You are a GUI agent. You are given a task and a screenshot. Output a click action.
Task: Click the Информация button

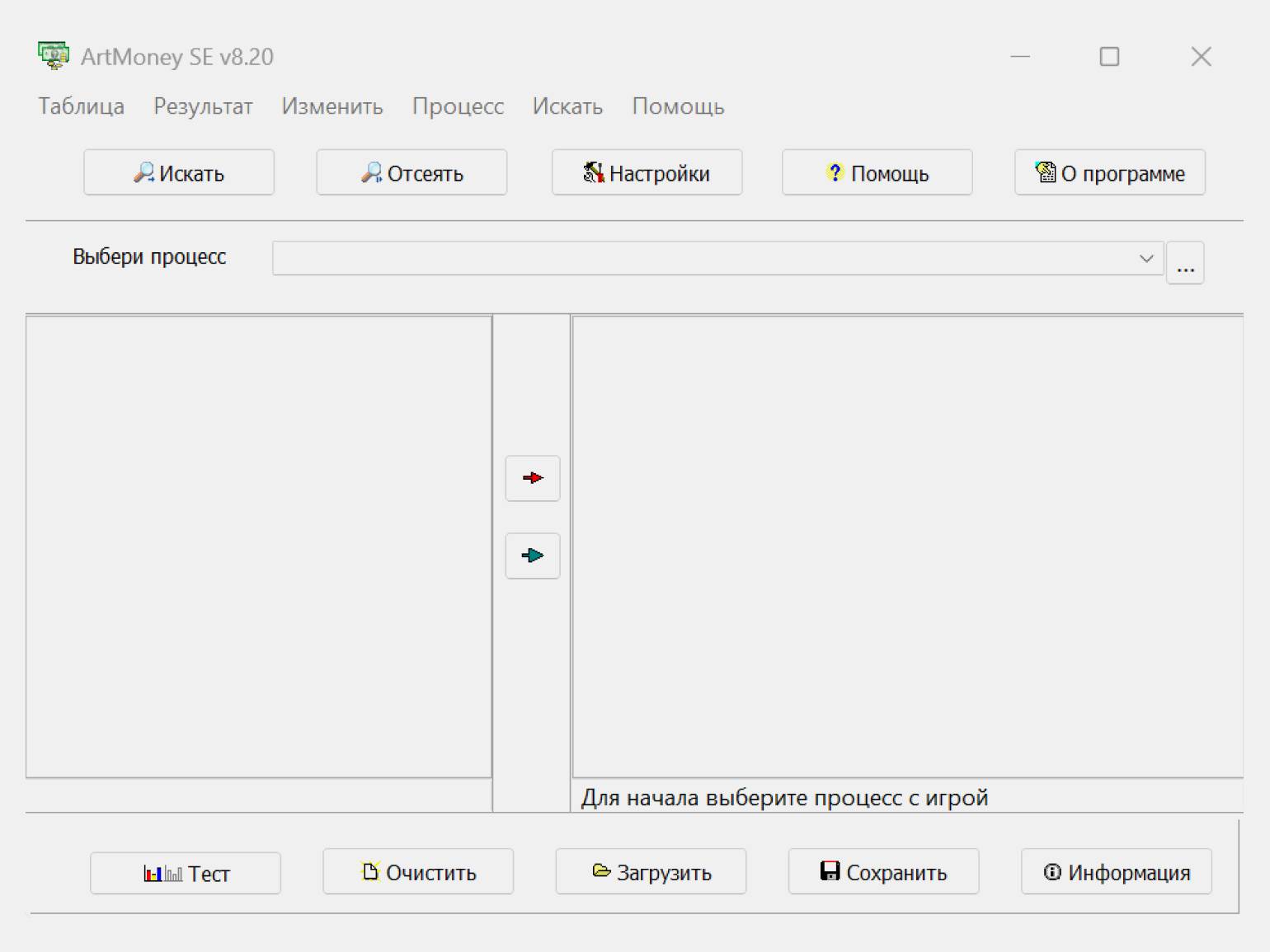(1116, 871)
